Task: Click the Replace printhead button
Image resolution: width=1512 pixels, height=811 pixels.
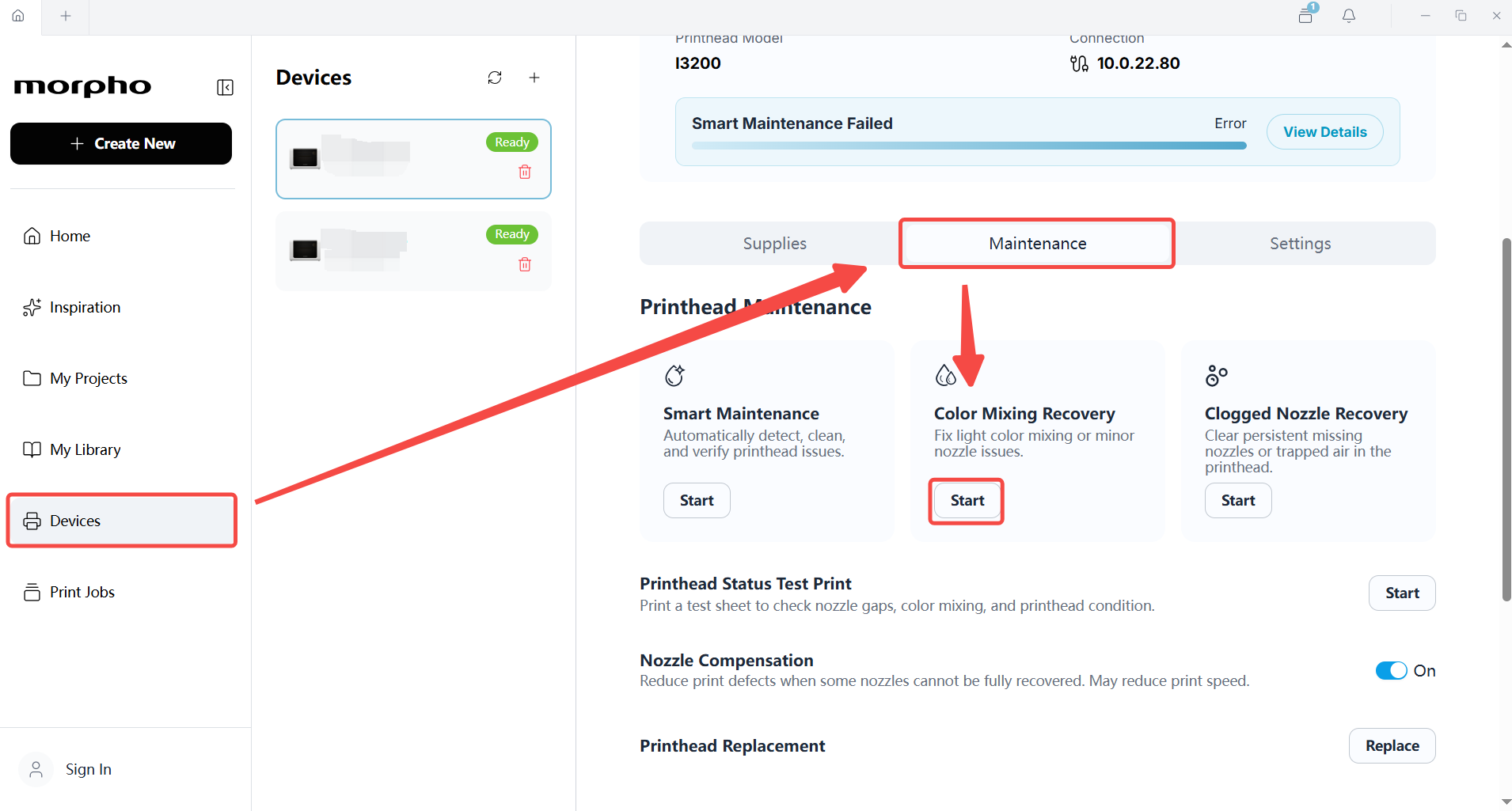Action: pyautogui.click(x=1392, y=746)
